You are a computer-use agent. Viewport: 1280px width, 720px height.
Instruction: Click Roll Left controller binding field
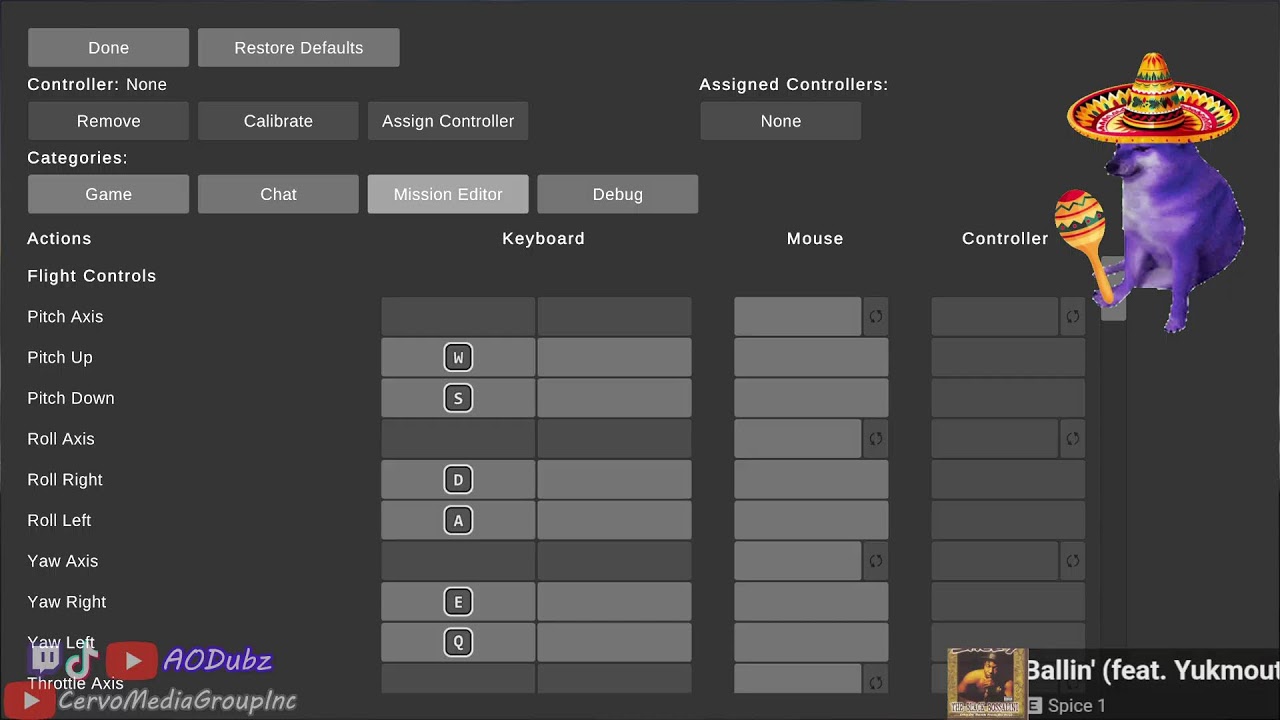(1008, 521)
